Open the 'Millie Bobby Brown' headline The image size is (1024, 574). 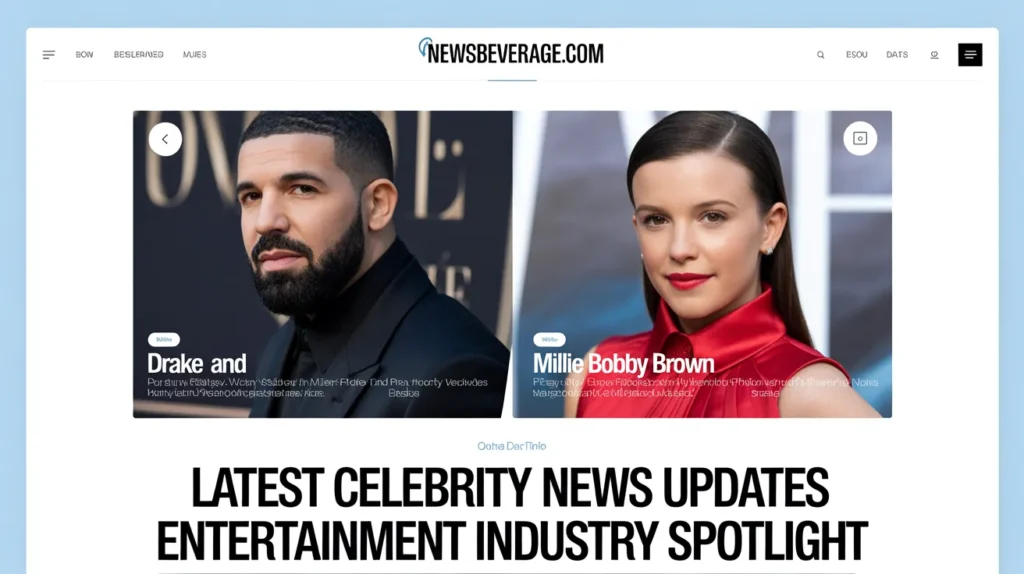[x=624, y=364]
